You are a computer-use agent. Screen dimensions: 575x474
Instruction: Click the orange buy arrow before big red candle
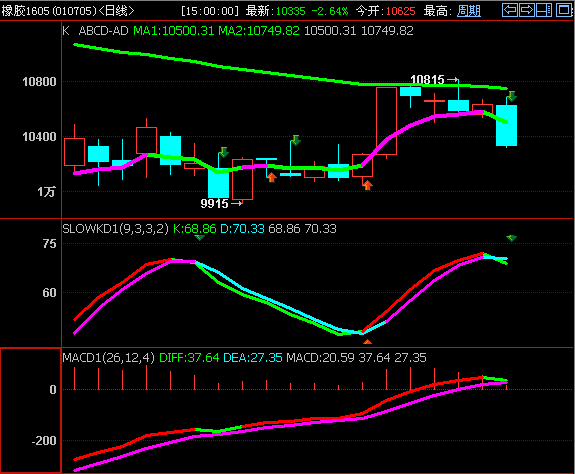tap(367, 185)
